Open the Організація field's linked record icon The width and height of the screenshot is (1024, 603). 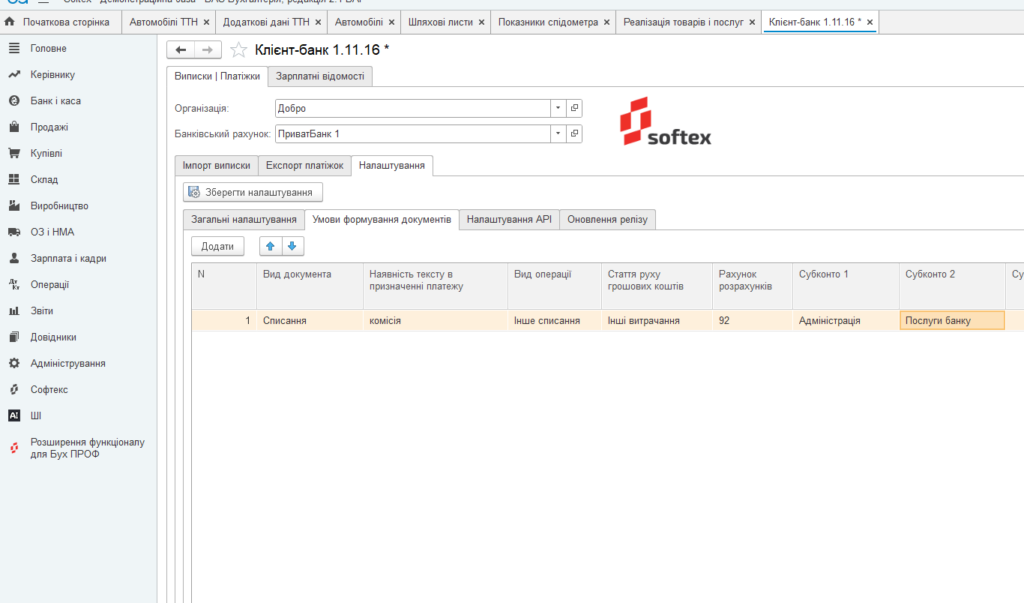574,108
